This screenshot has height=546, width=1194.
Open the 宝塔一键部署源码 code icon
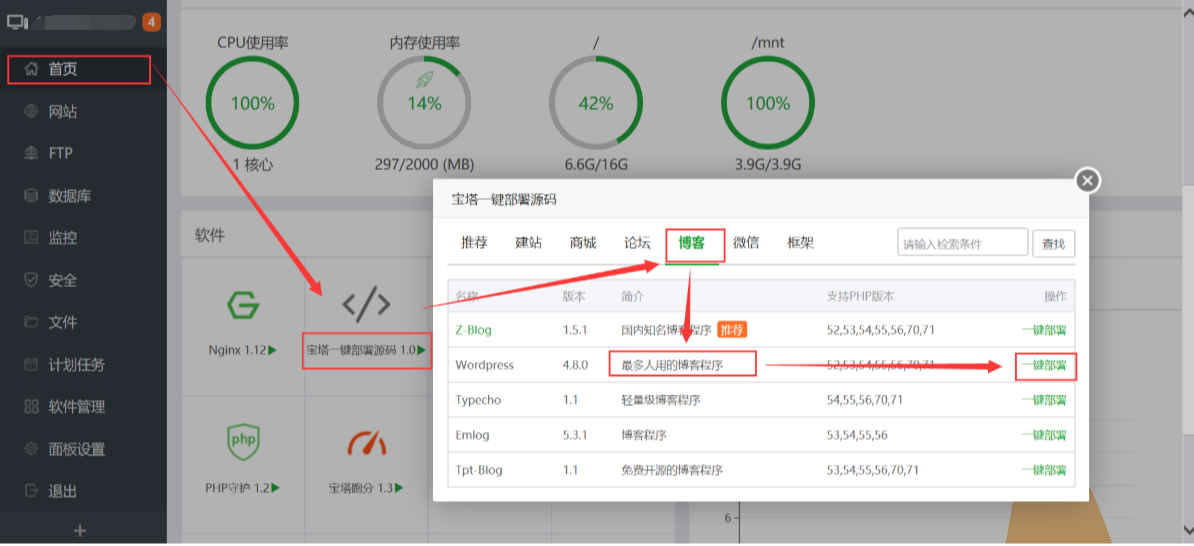[366, 305]
